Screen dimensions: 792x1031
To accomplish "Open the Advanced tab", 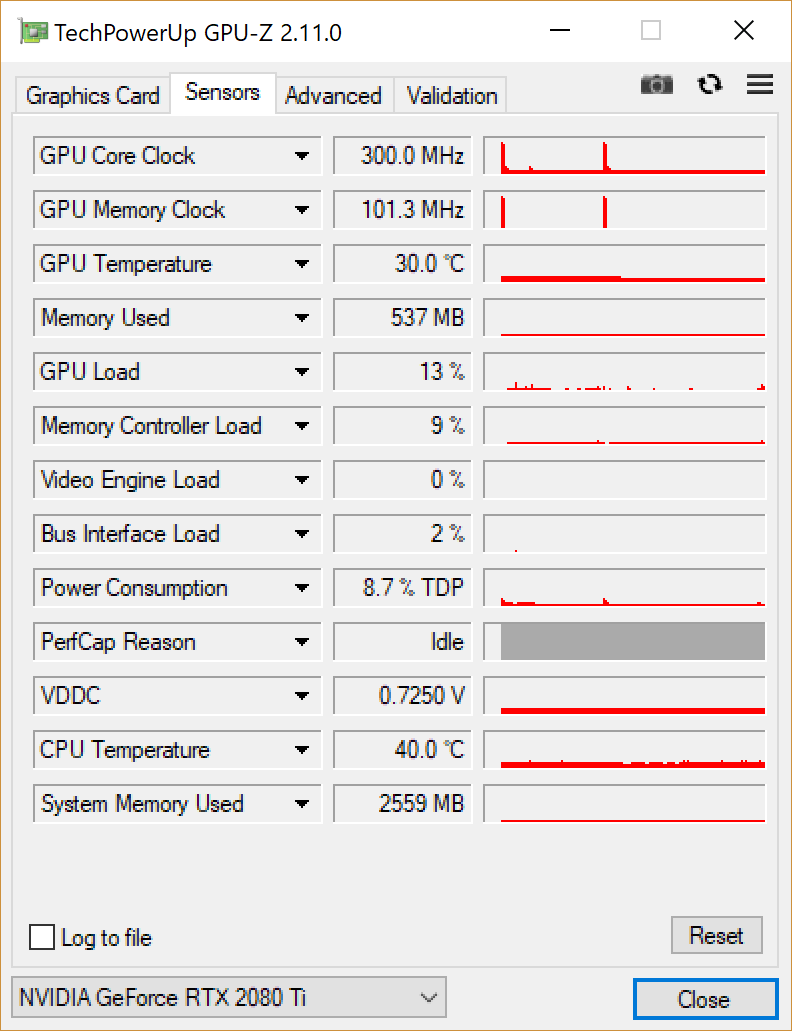I will point(333,96).
